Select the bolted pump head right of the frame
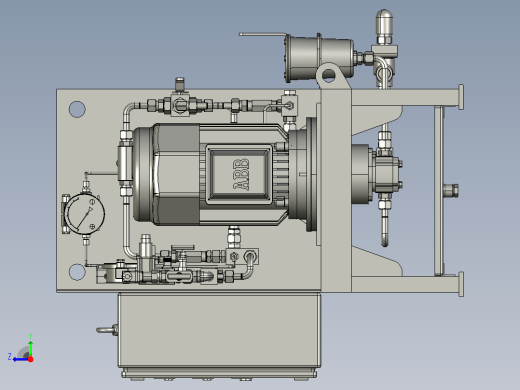The width and height of the screenshot is (520, 390). click(388, 174)
